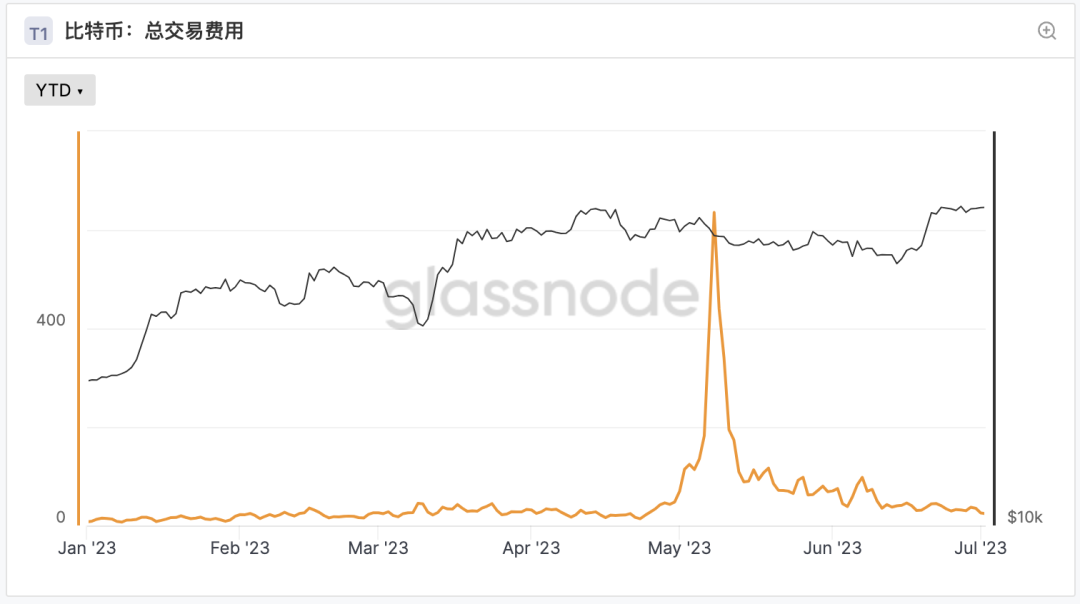Click the Feb '23 axis label
The height and width of the screenshot is (604, 1080).
pos(240,548)
